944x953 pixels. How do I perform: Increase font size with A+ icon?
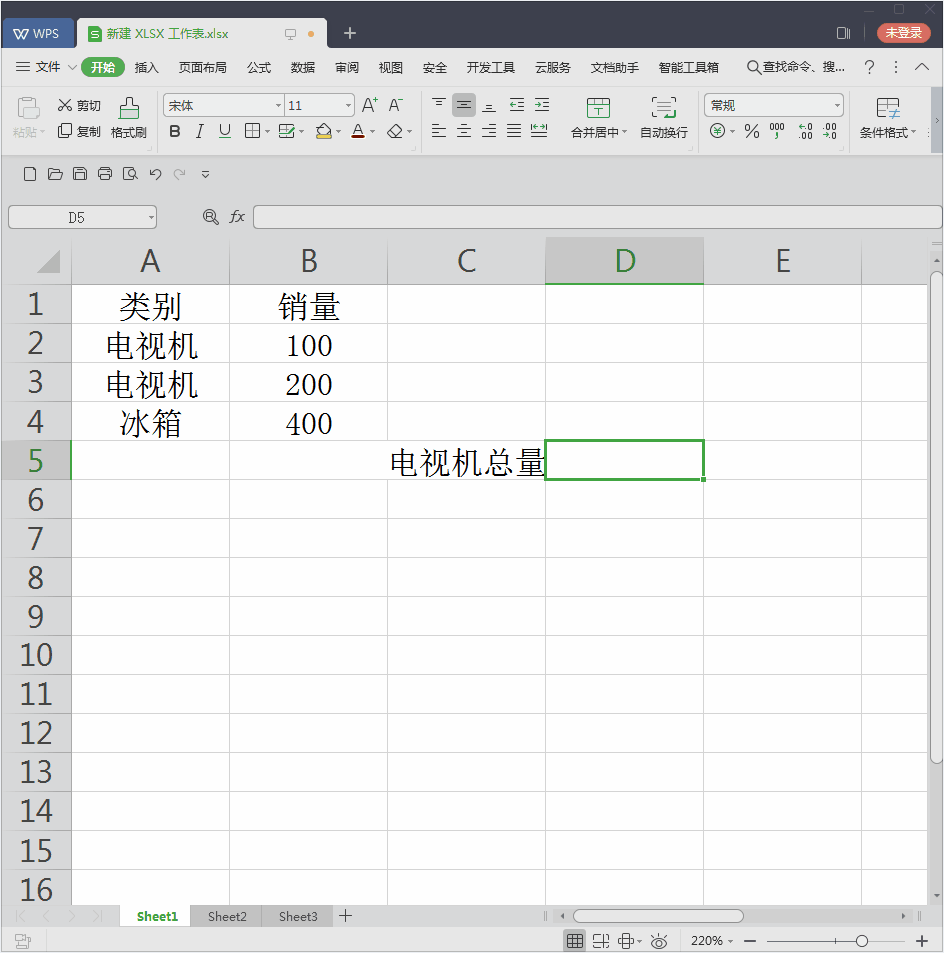click(x=370, y=105)
